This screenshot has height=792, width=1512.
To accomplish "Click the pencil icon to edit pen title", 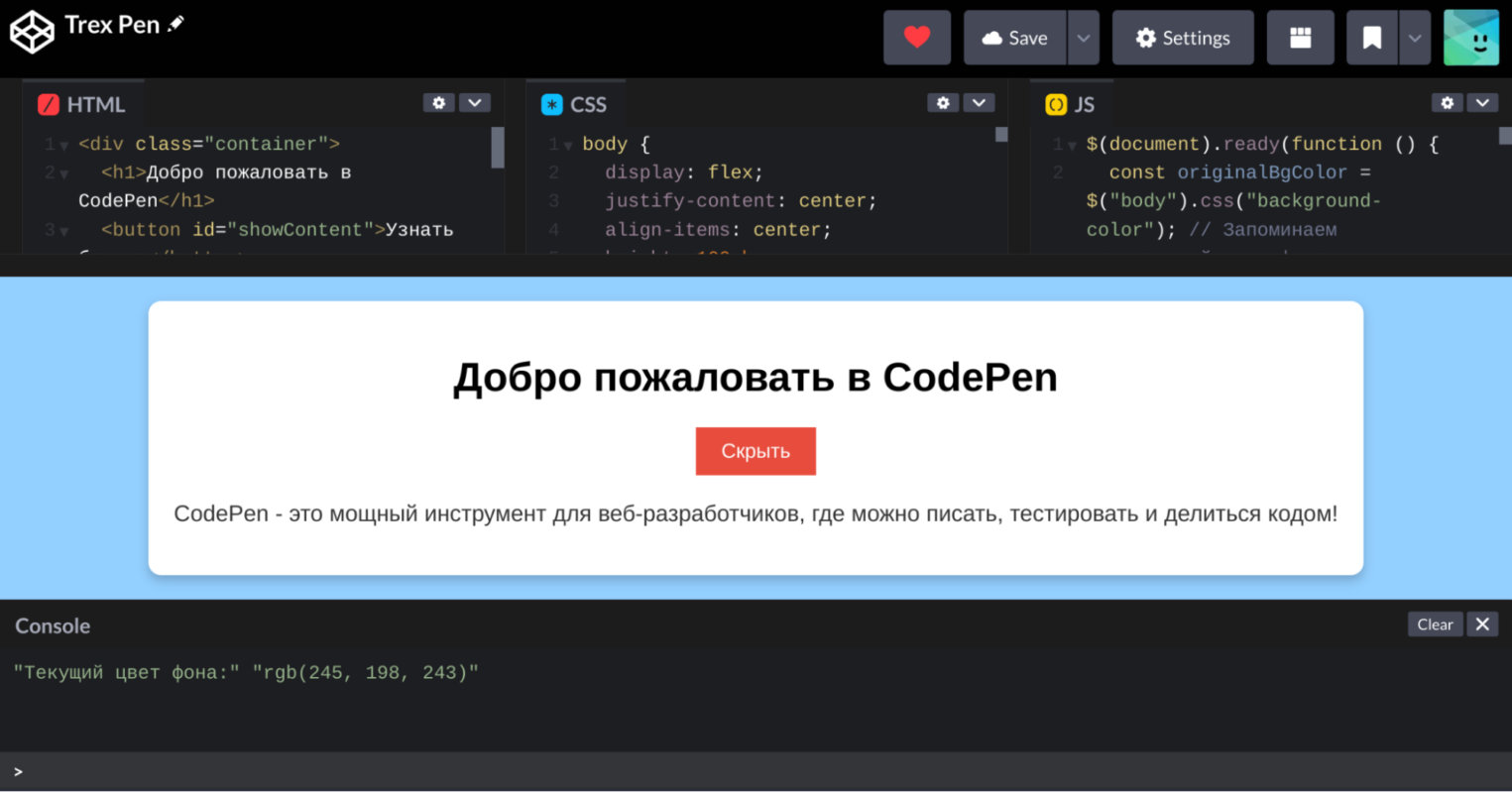I will pos(176,24).
